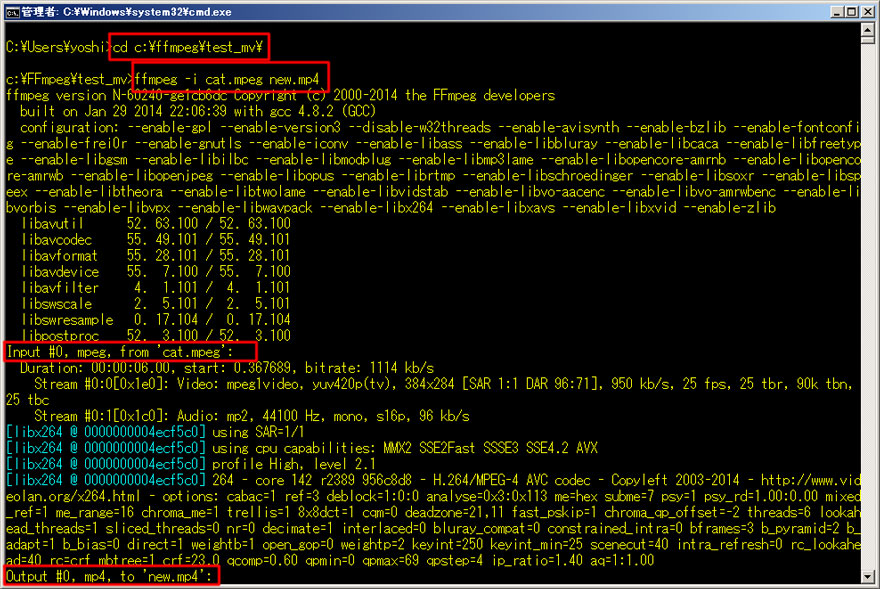Click the scrollbar down arrow
The width and height of the screenshot is (880, 589).
868,577
